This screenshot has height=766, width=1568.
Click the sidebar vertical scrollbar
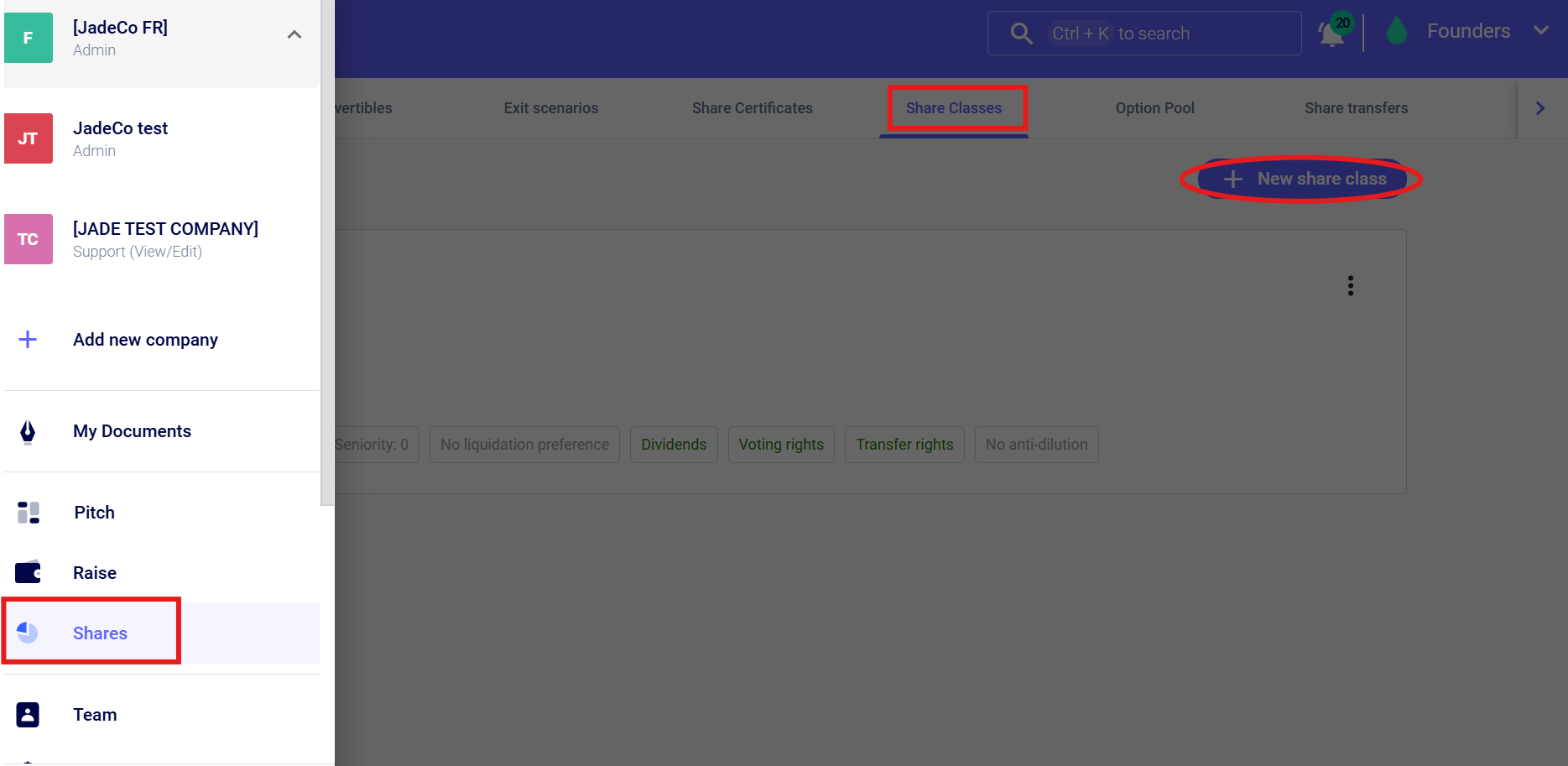point(327,252)
